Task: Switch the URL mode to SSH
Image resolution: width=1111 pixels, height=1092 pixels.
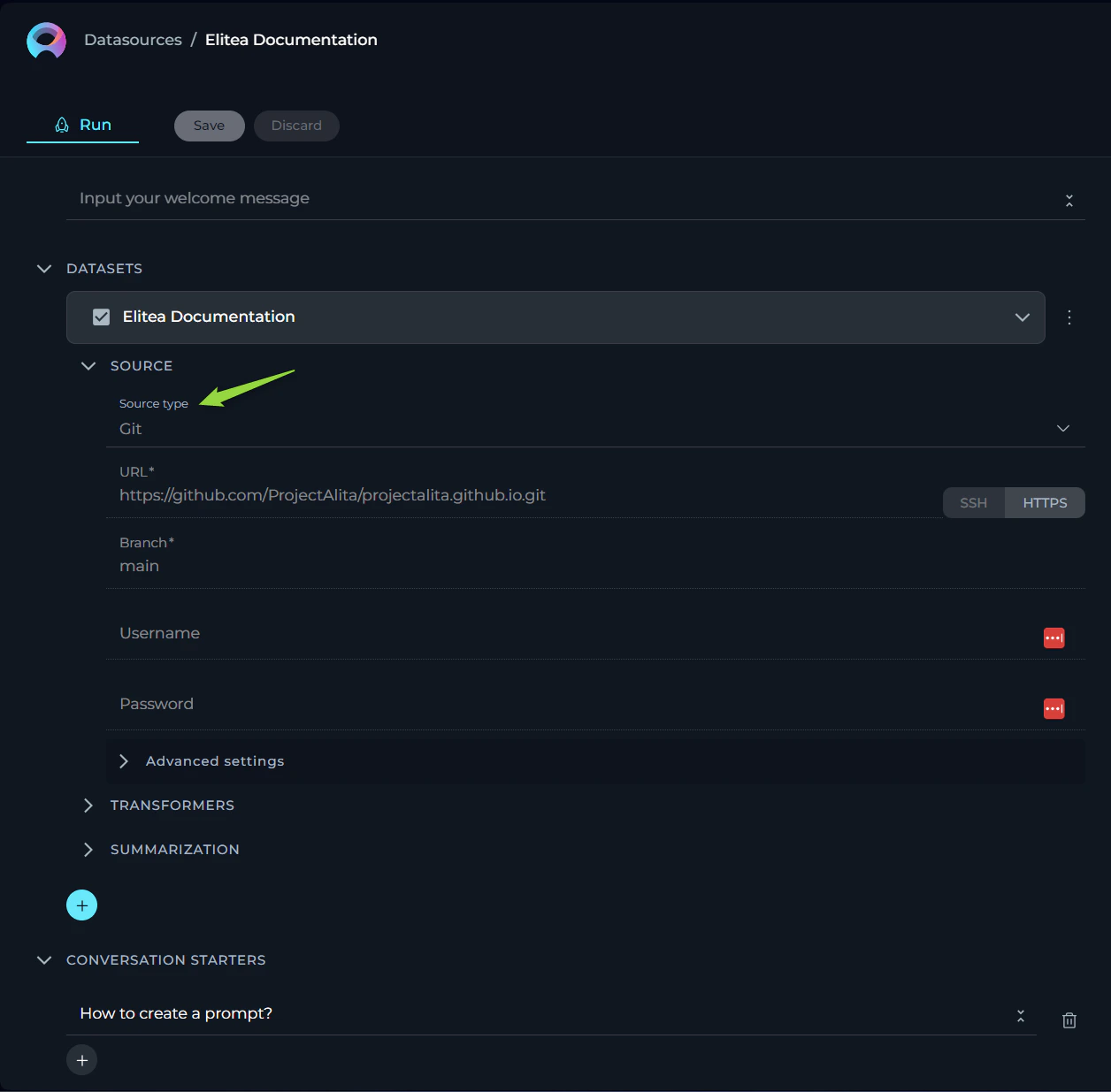Action: (973, 502)
